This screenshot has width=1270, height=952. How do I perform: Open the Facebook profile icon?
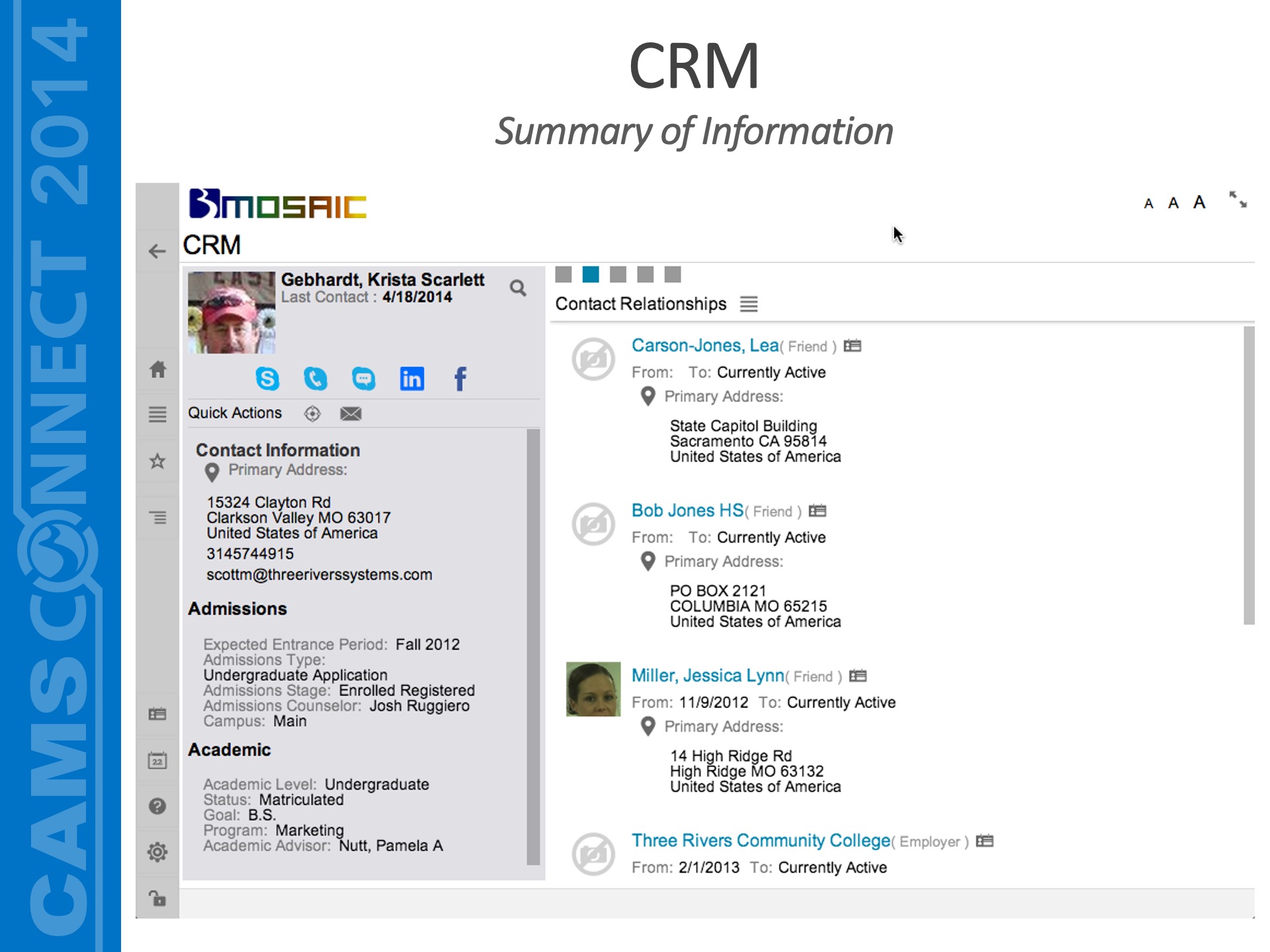[x=460, y=379]
